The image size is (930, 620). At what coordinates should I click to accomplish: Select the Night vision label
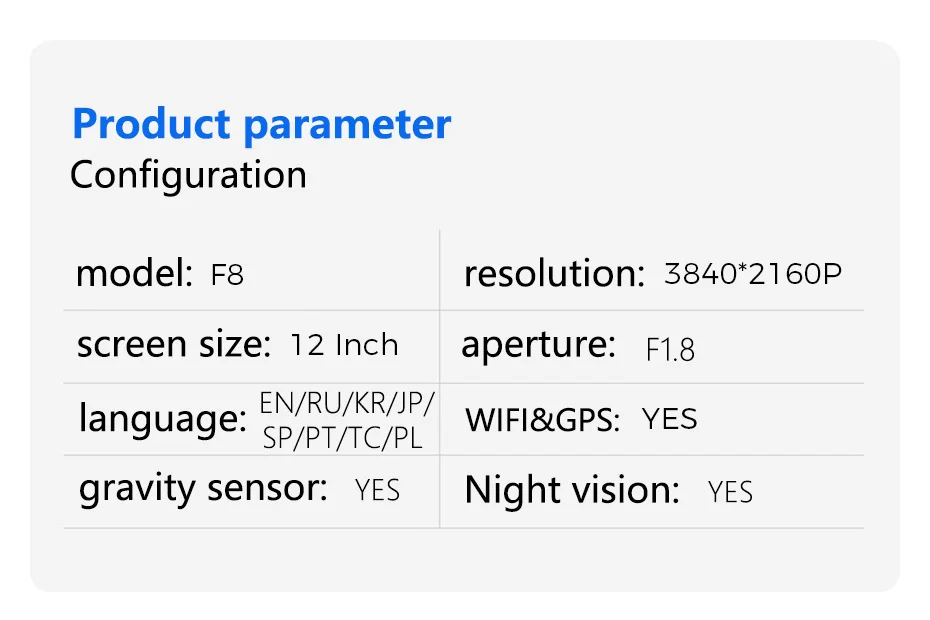click(x=572, y=490)
